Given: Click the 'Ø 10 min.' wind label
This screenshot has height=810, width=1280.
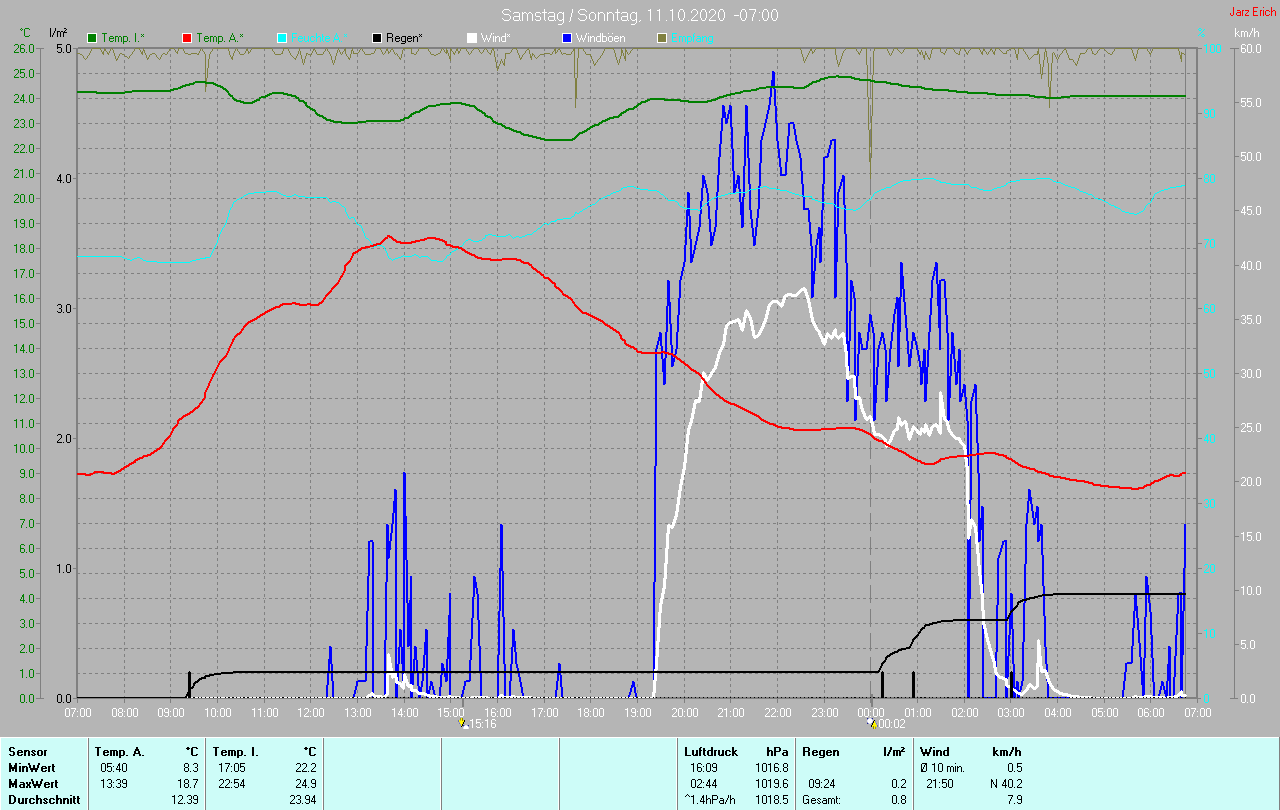Looking at the screenshot, I should pos(943,768).
